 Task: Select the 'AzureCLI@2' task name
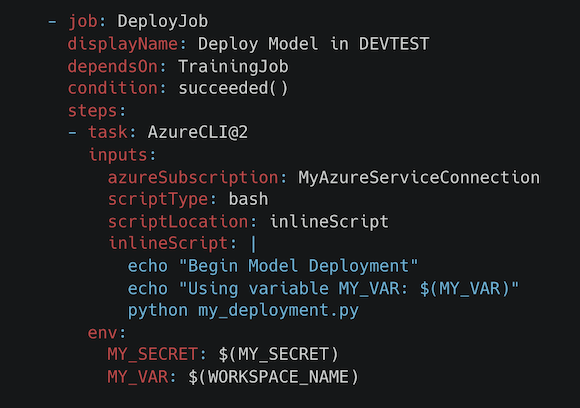198,132
